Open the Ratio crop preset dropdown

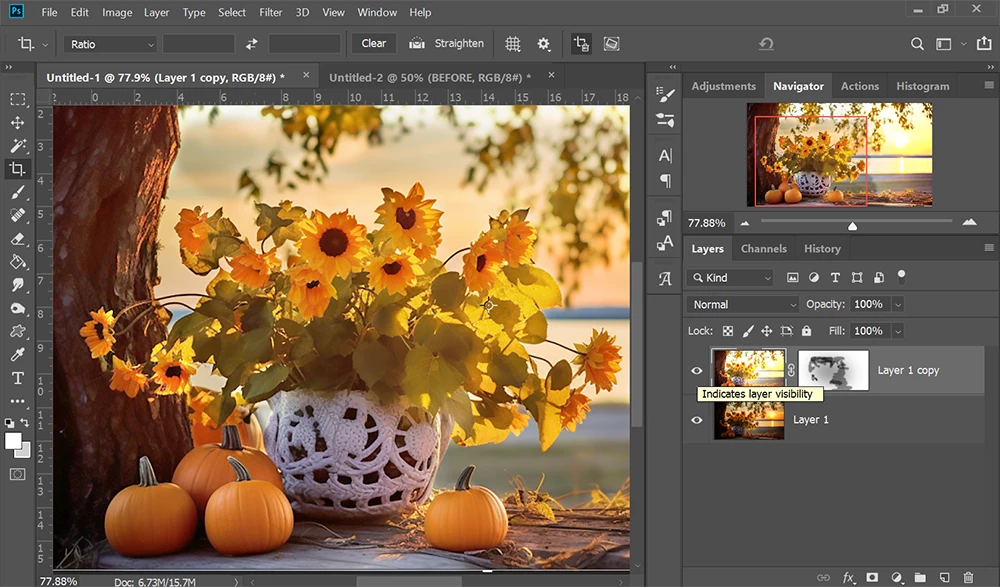tap(110, 44)
